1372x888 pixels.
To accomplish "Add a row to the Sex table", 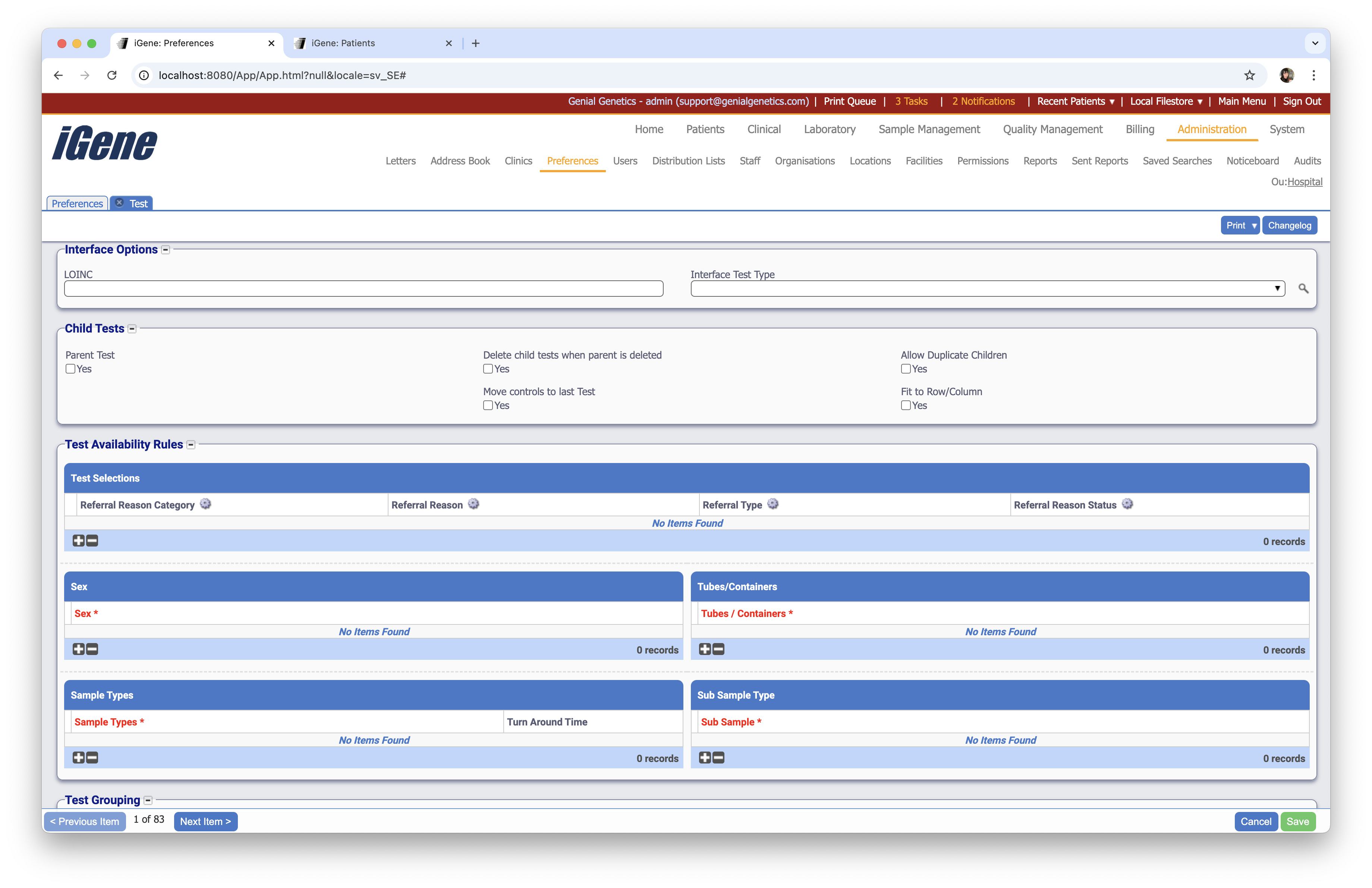I will [78, 649].
